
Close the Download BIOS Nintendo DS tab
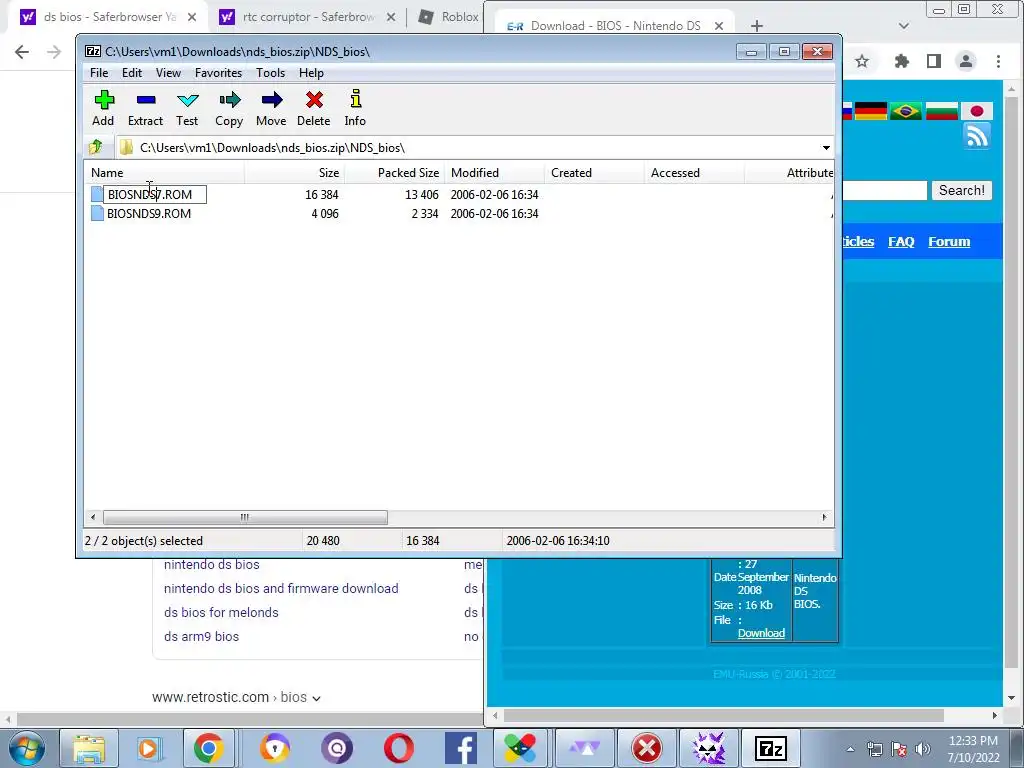coord(718,26)
